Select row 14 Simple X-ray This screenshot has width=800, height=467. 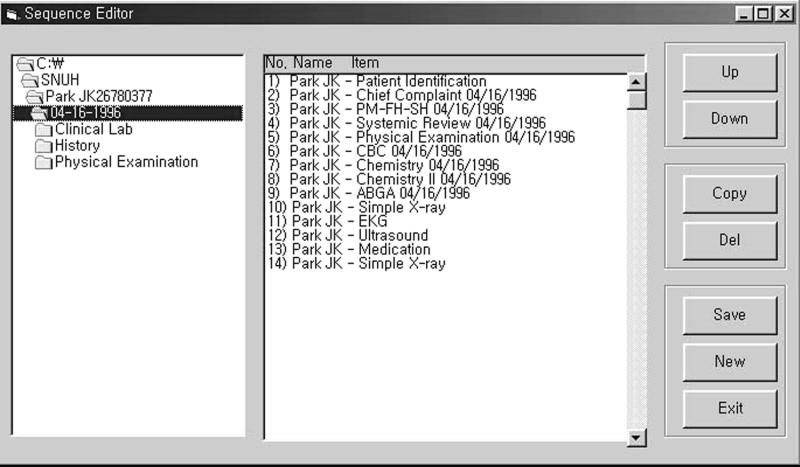357,264
